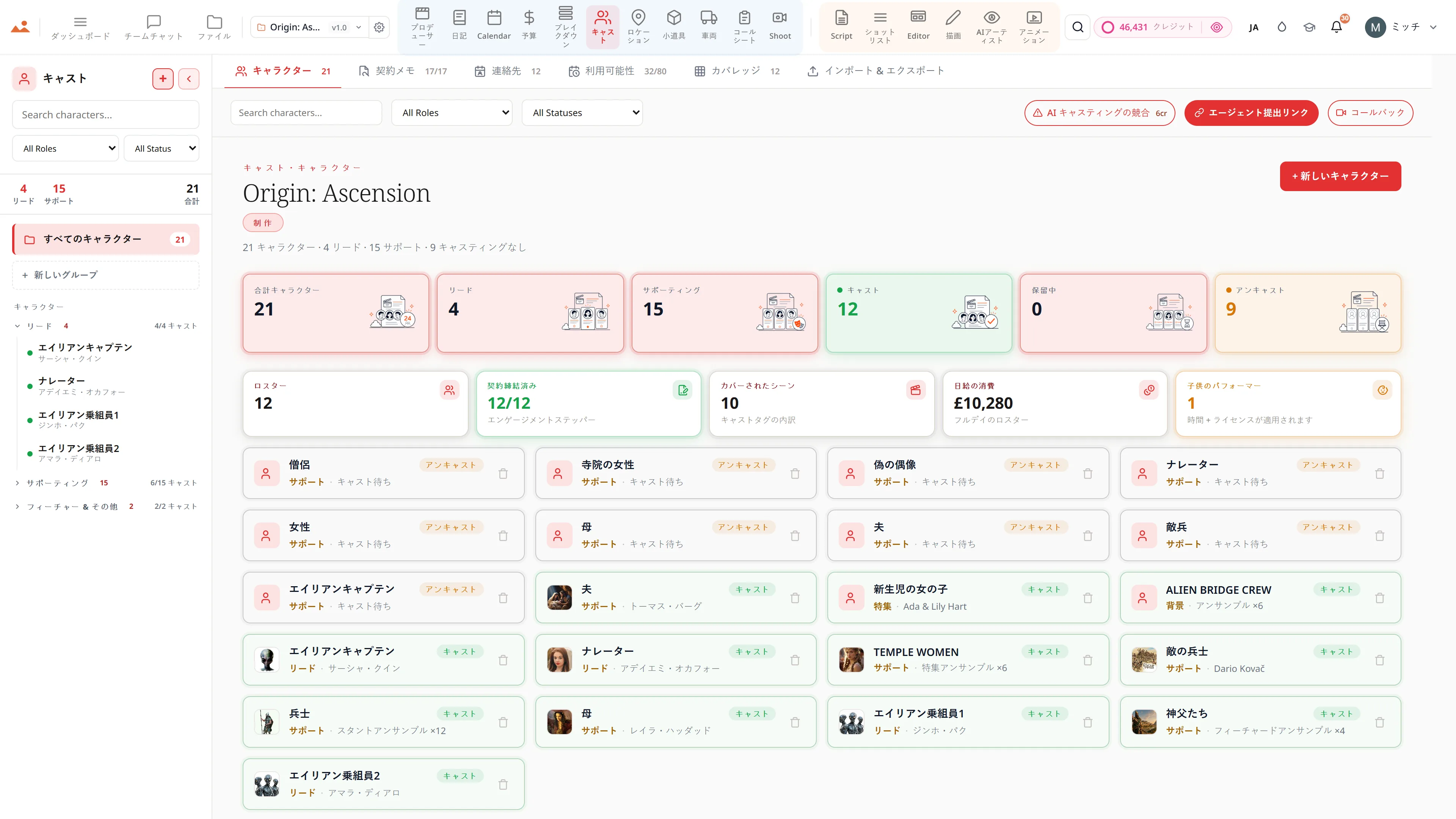1456x819 pixels.
Task: Expand フィーチャー & その他 section
Action: point(17,507)
